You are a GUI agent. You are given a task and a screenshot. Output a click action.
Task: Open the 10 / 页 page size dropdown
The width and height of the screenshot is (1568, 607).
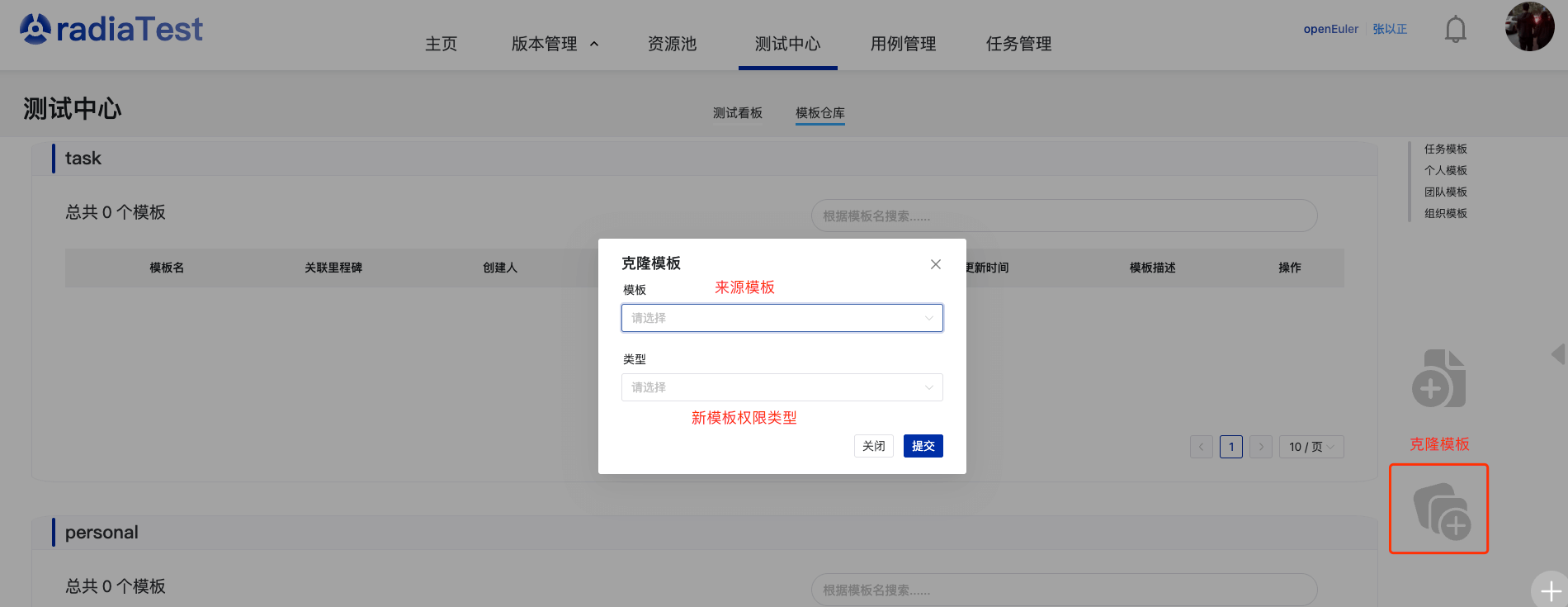(x=1311, y=447)
